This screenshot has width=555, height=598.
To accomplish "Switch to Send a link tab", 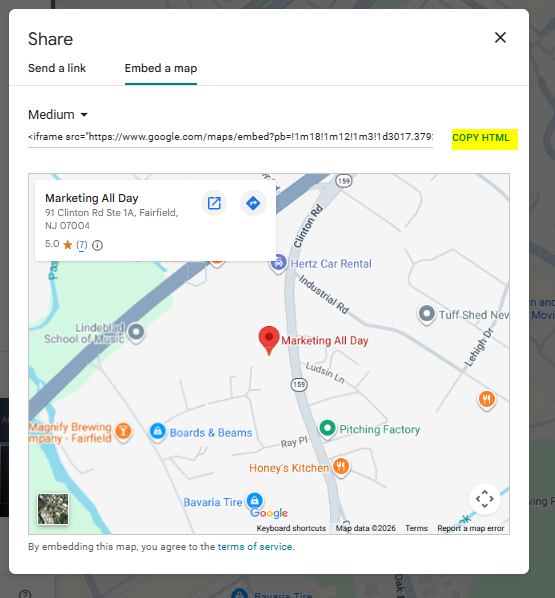I will 57,68.
